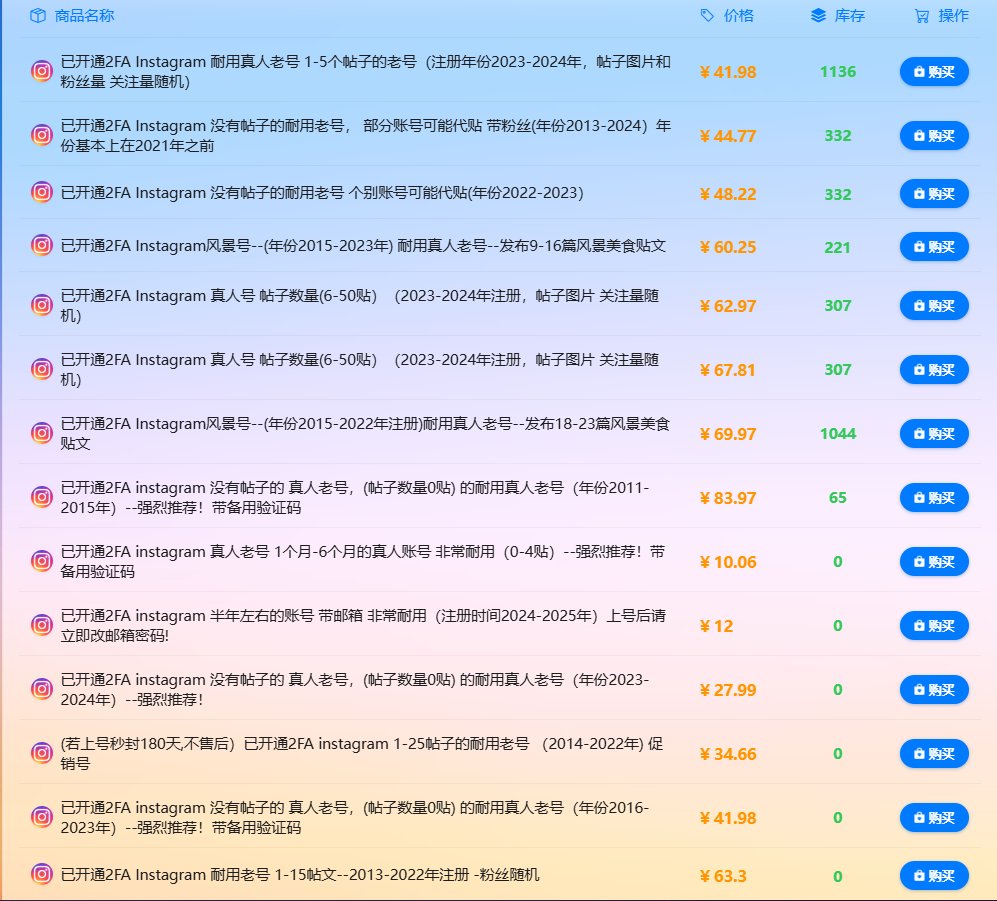Buy the 年份2016-2023 account at ¥41.98
Viewport: 997px width, 901px height.
[x=934, y=818]
